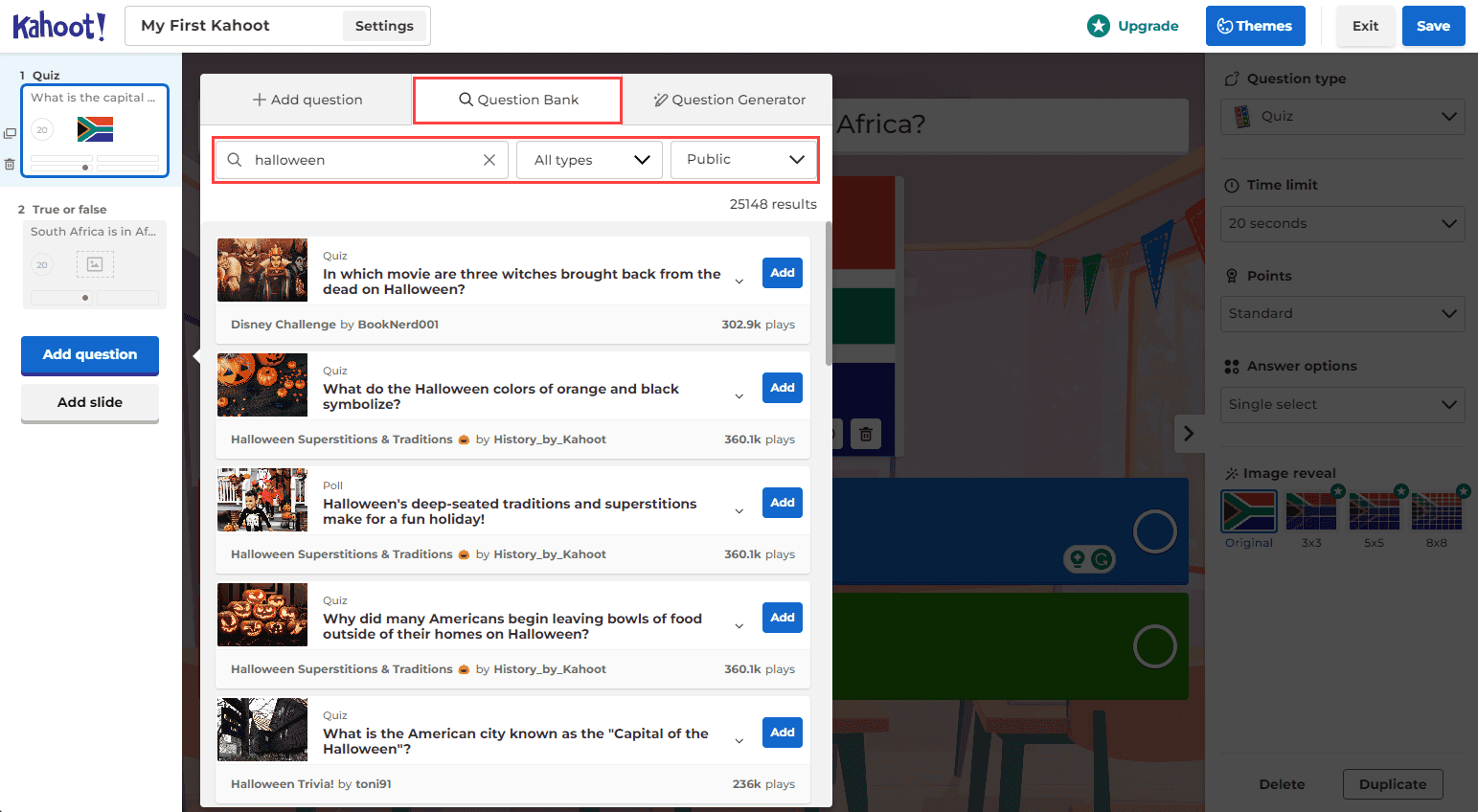Click the Poll question thumbnail image
The width and height of the screenshot is (1478, 812).
pyautogui.click(x=262, y=500)
